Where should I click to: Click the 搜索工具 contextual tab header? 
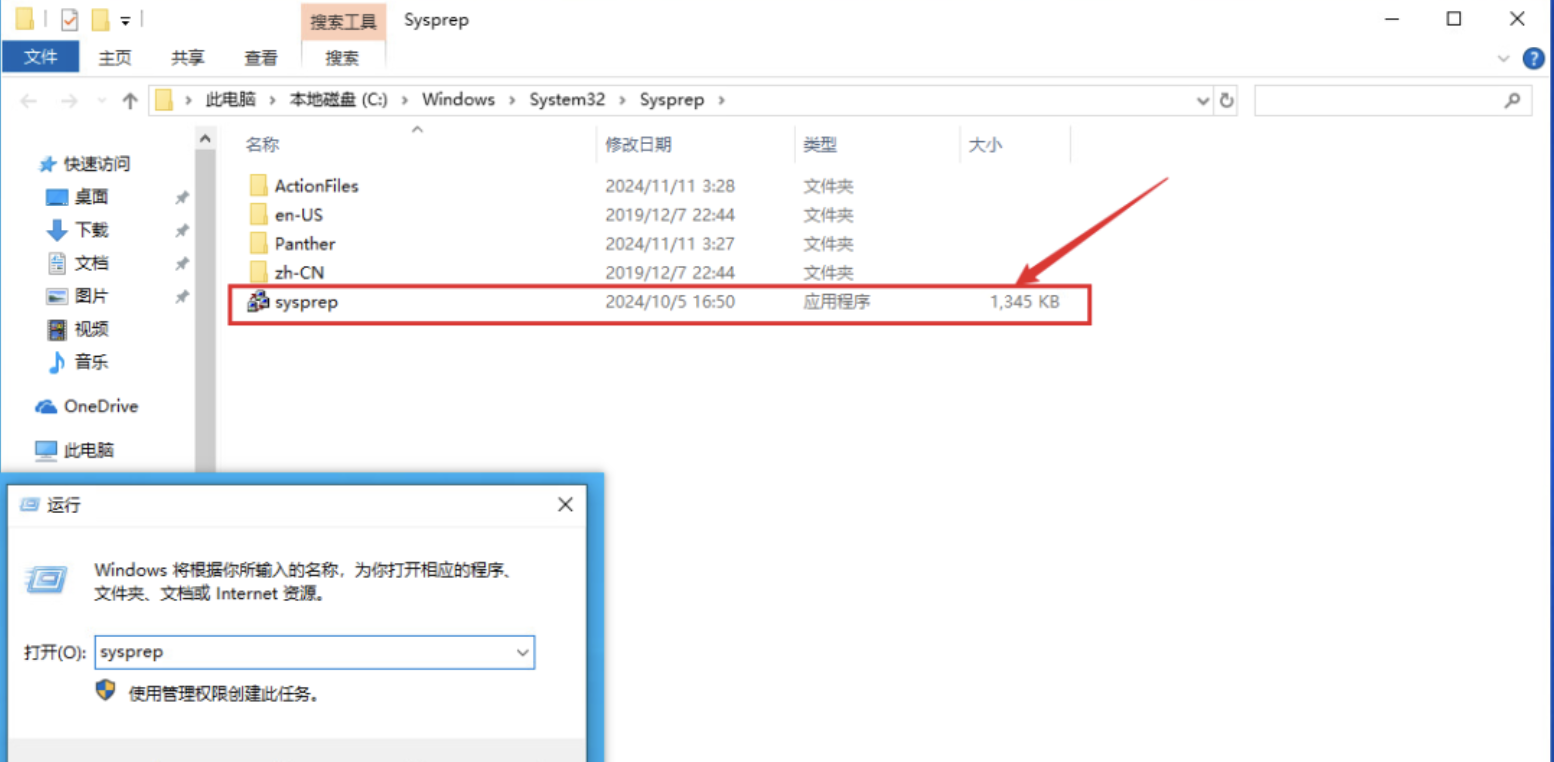[343, 21]
